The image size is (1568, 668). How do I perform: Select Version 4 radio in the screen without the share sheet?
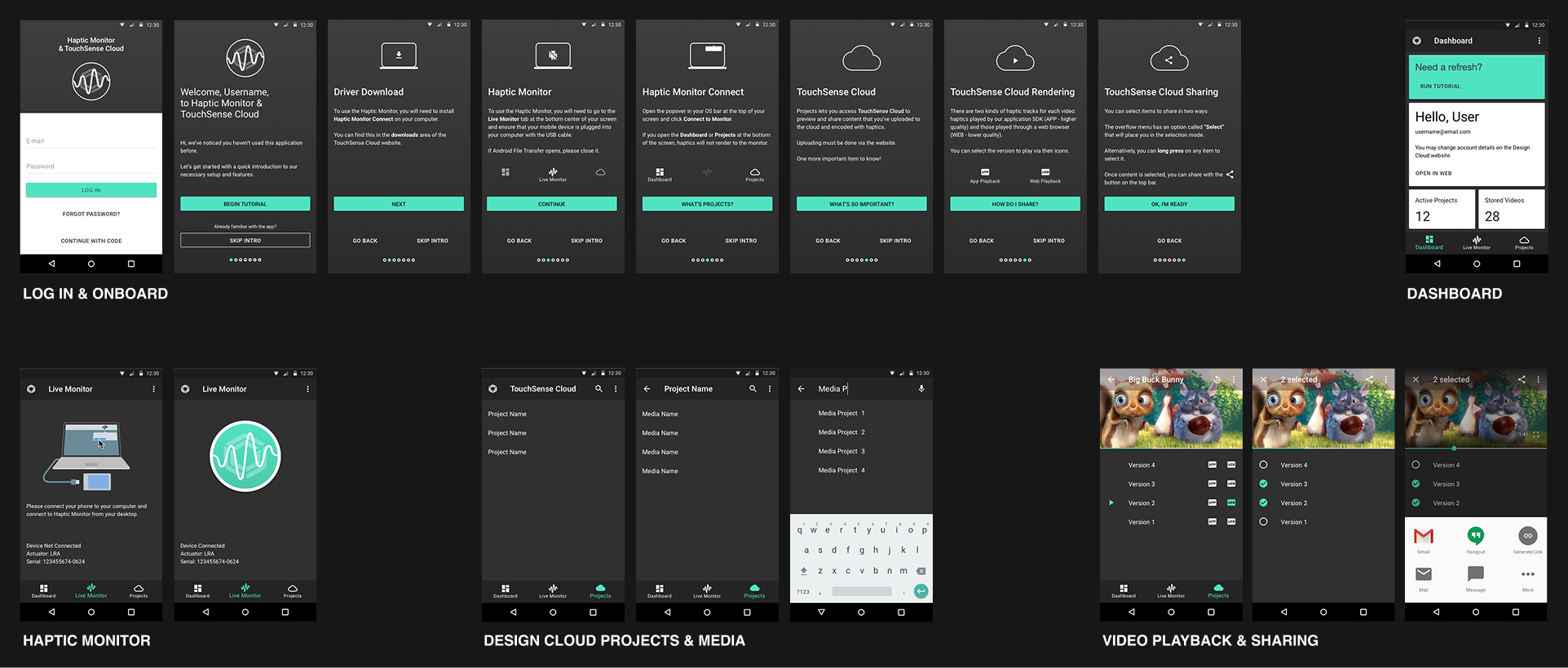pos(1263,465)
